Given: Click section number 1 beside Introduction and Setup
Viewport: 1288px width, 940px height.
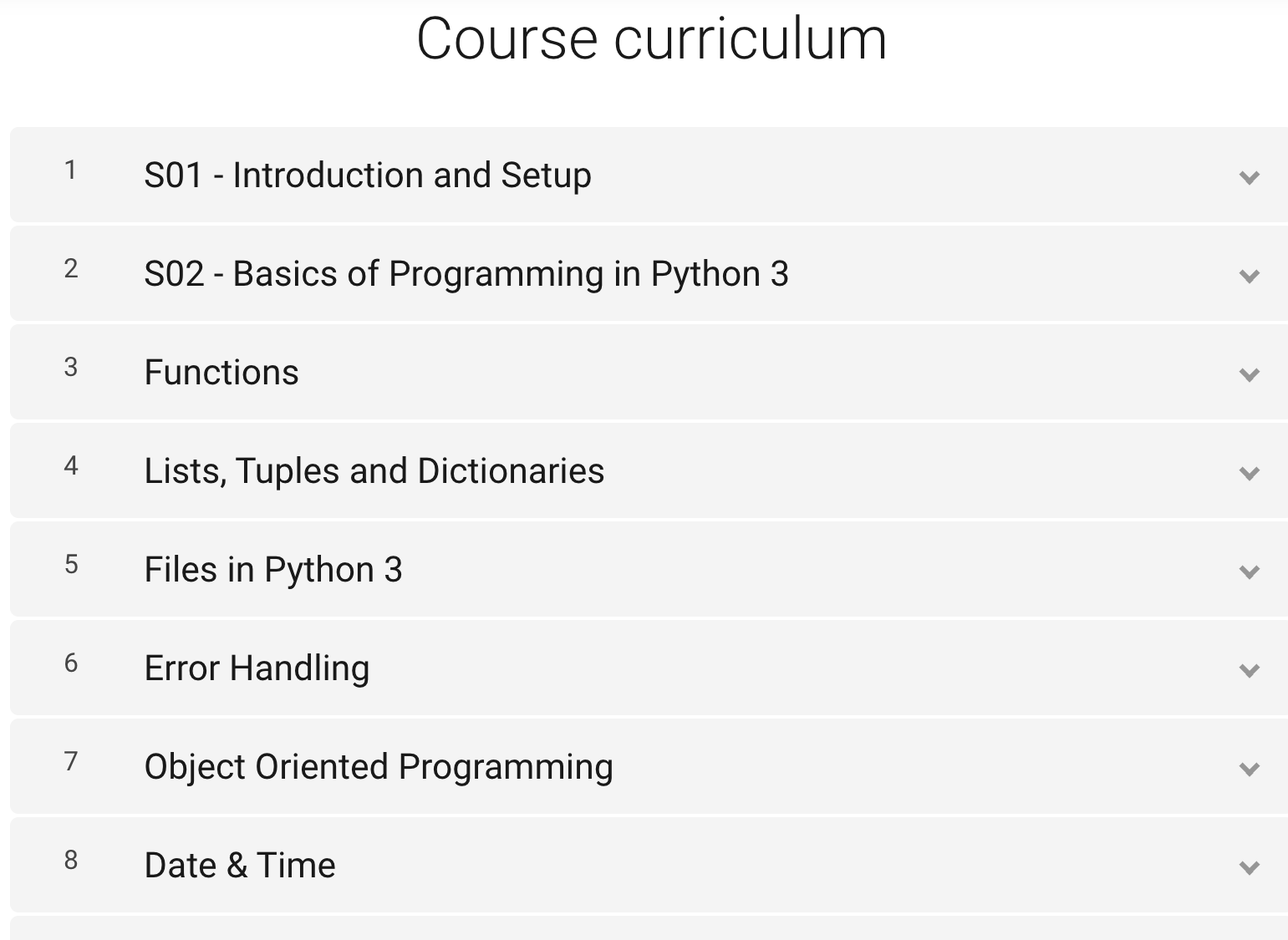Looking at the screenshot, I should [71, 170].
